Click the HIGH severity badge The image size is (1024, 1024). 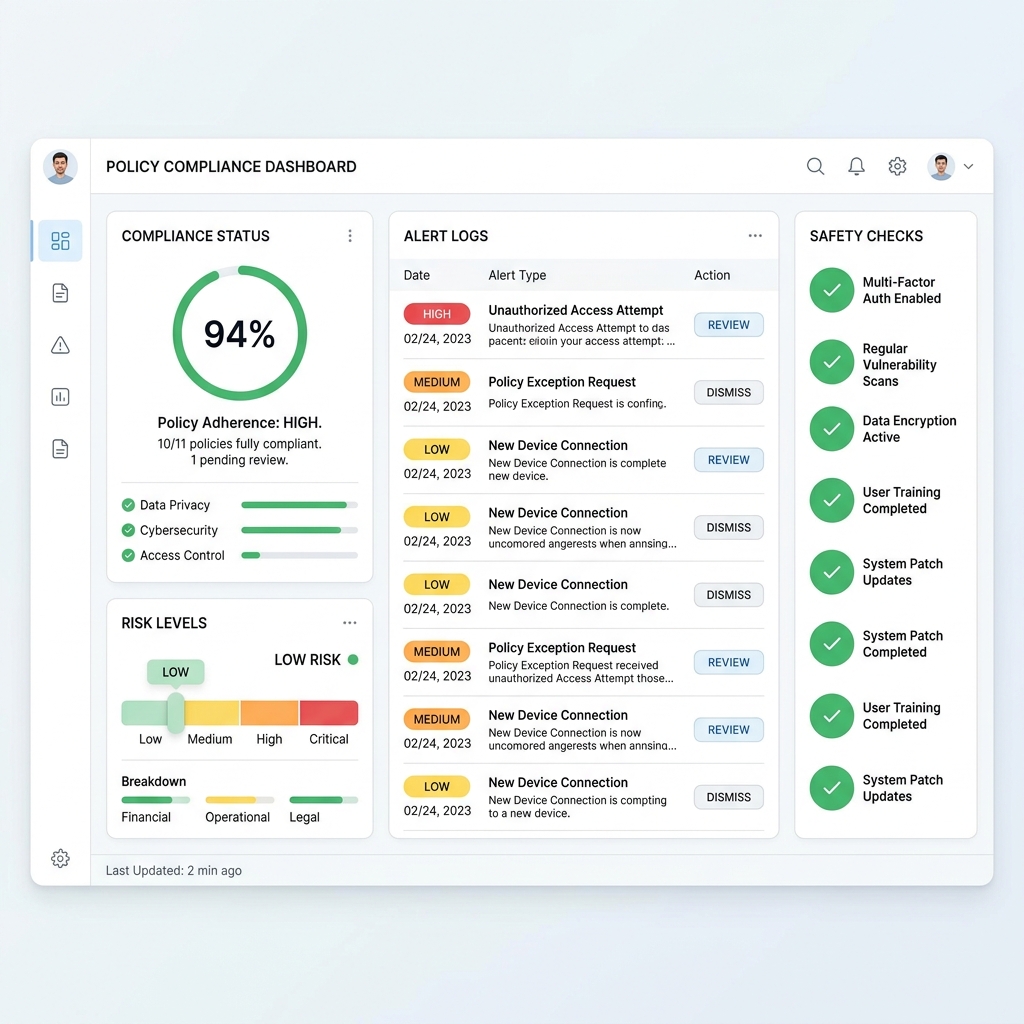[x=437, y=314]
